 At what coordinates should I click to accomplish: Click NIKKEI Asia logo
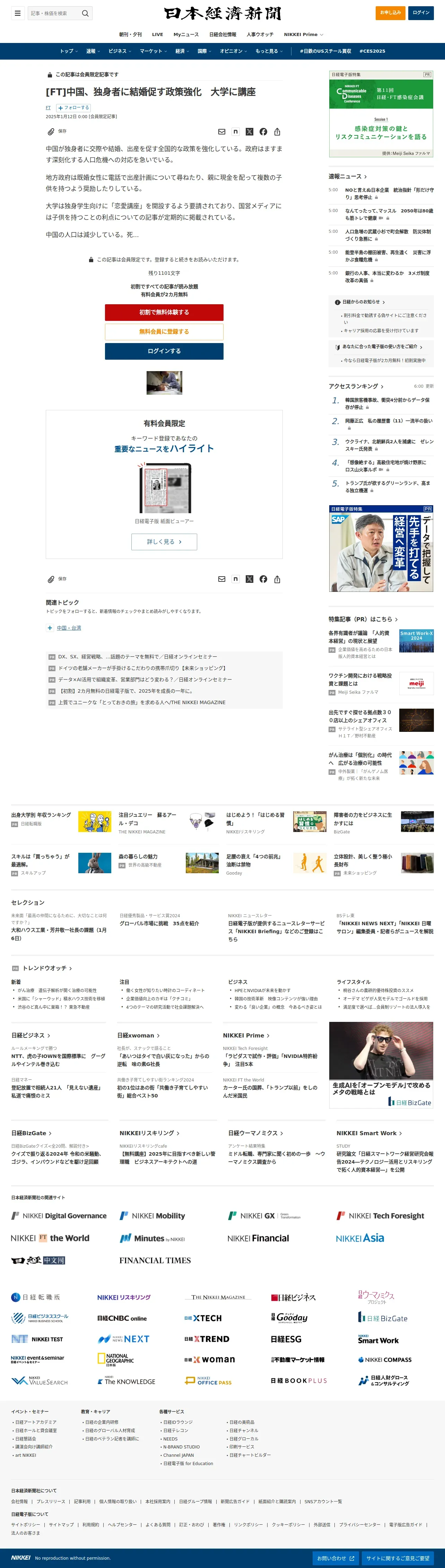360,1238
